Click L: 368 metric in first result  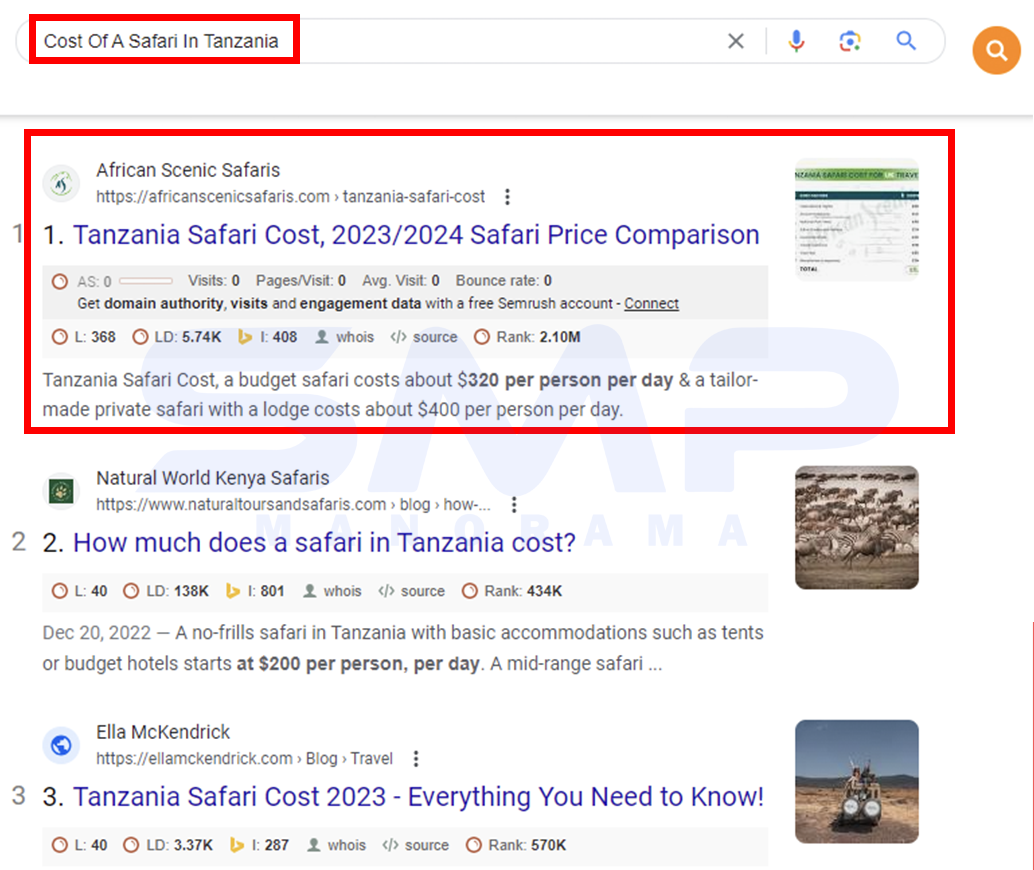[x=84, y=337]
